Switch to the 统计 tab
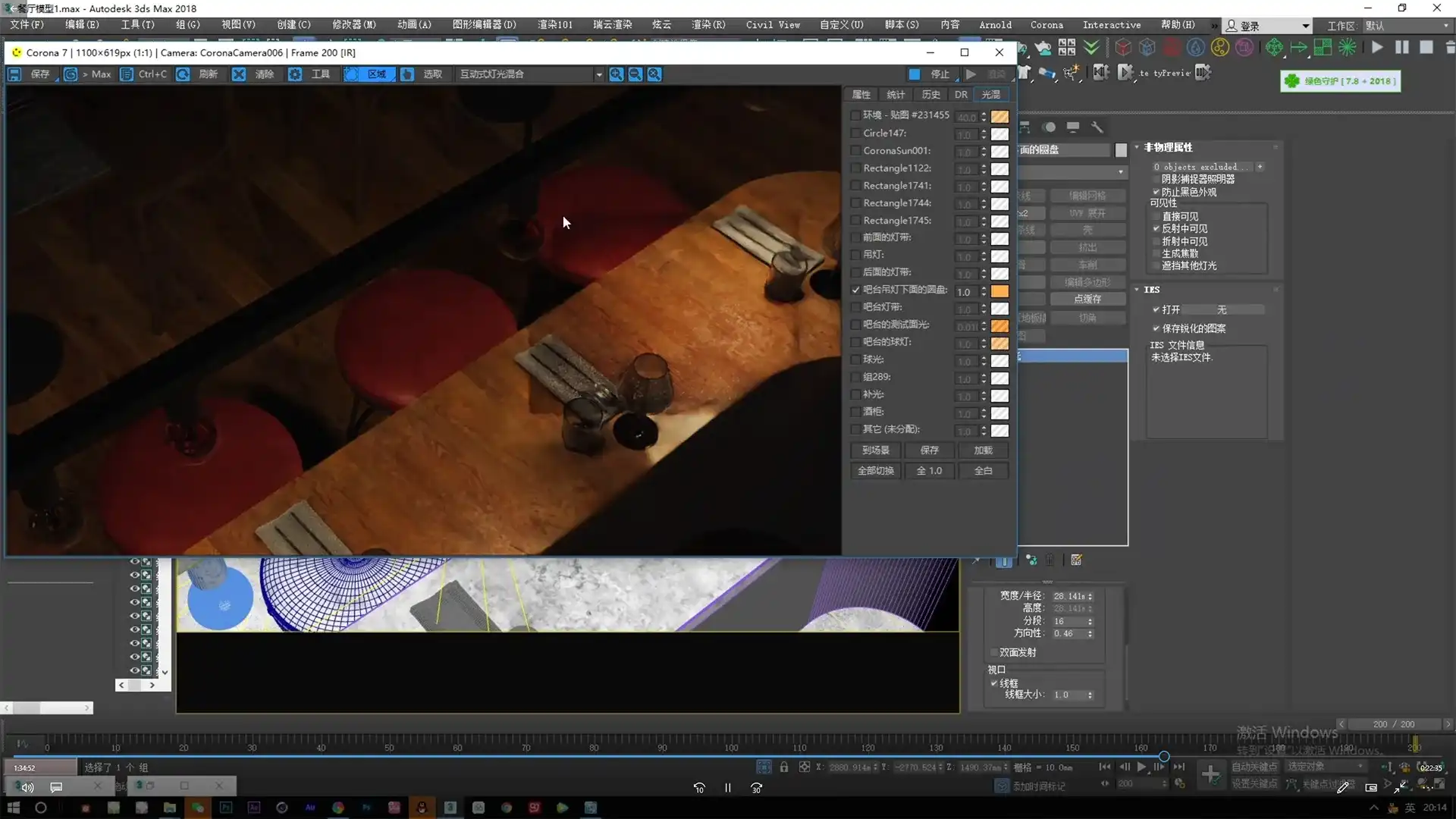 click(x=896, y=95)
